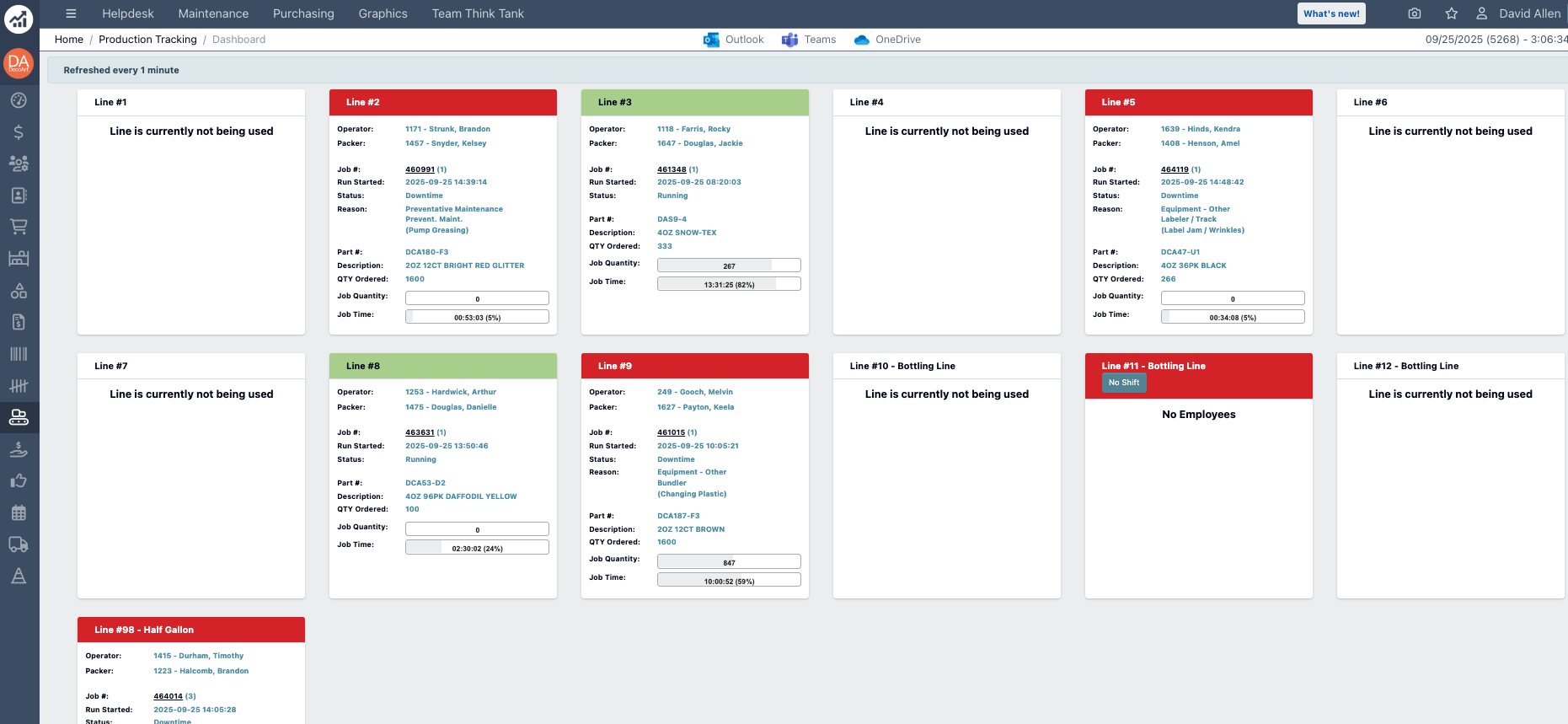Open the dollar sign sidebar icon
The image size is (1568, 724).
tap(19, 132)
